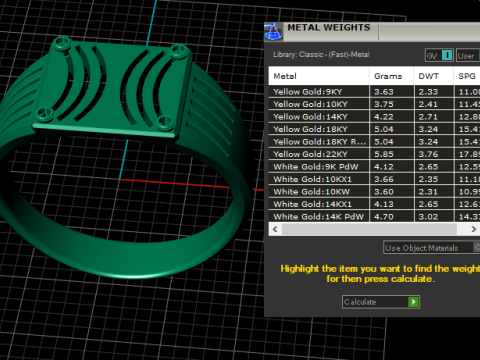Click the 3.76 DWT value
Image resolution: width=480 pixels, height=360 pixels.
tap(428, 154)
